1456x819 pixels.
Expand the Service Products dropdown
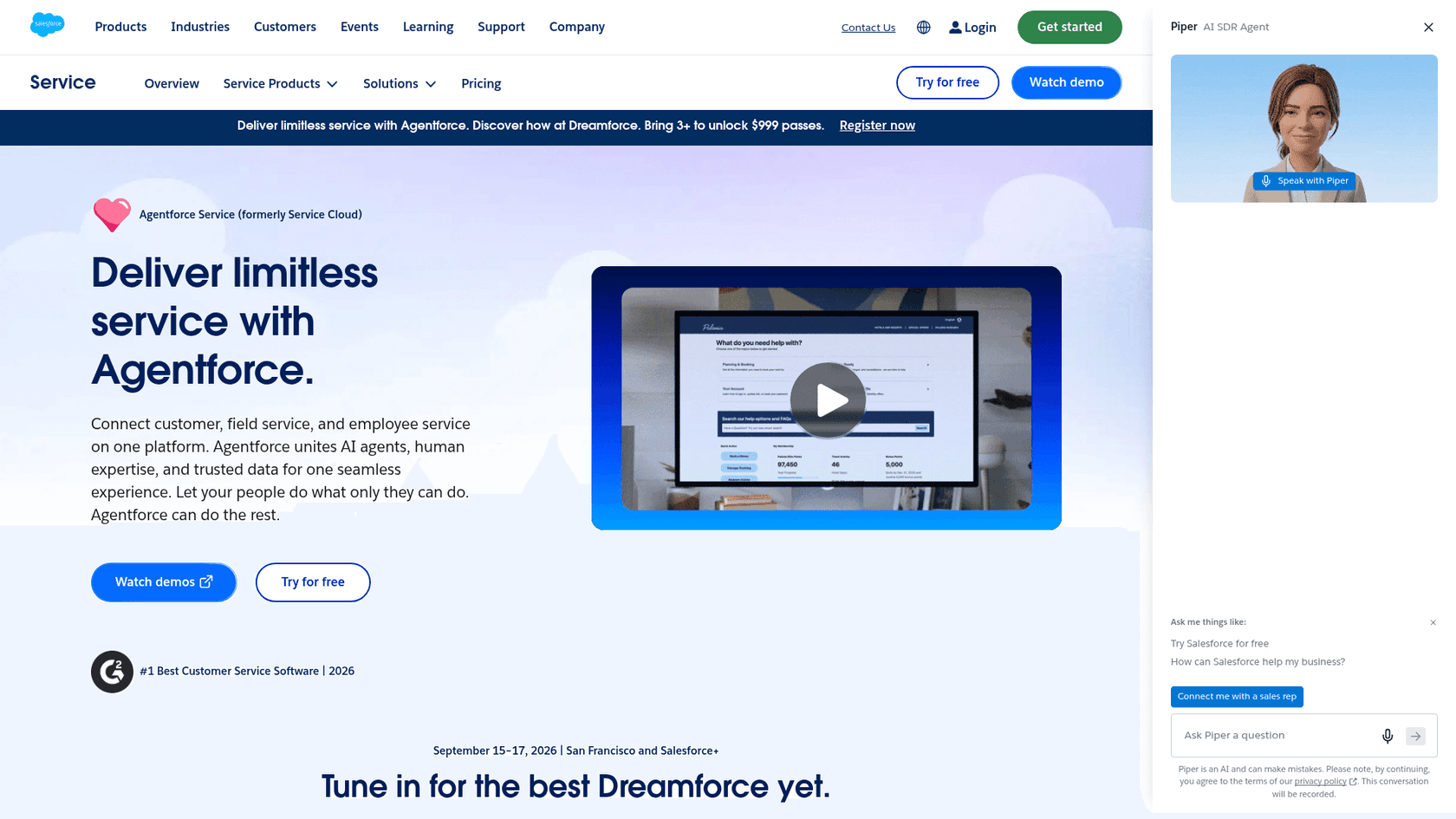click(x=280, y=84)
